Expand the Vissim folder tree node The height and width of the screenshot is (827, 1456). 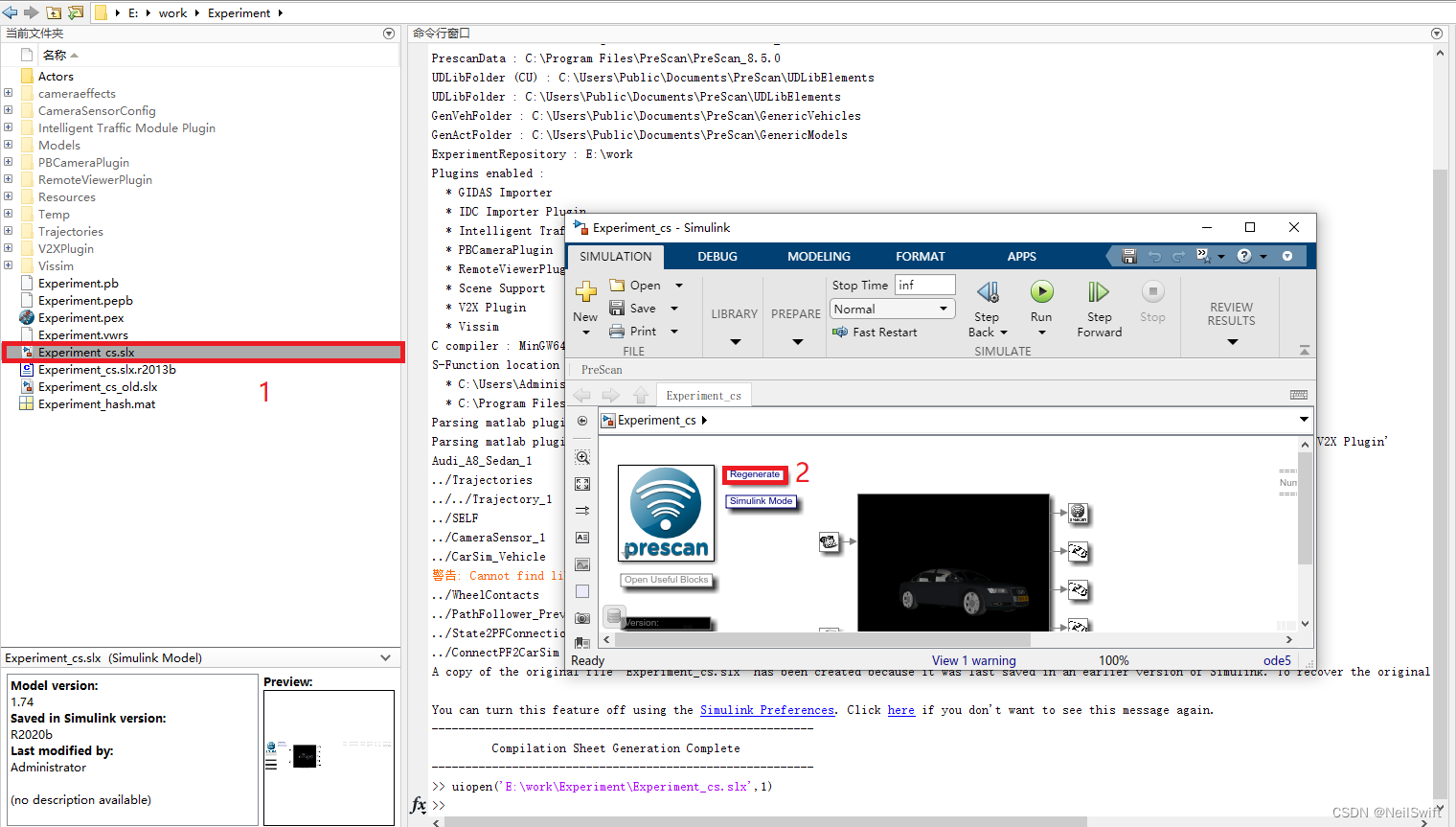click(x=8, y=265)
